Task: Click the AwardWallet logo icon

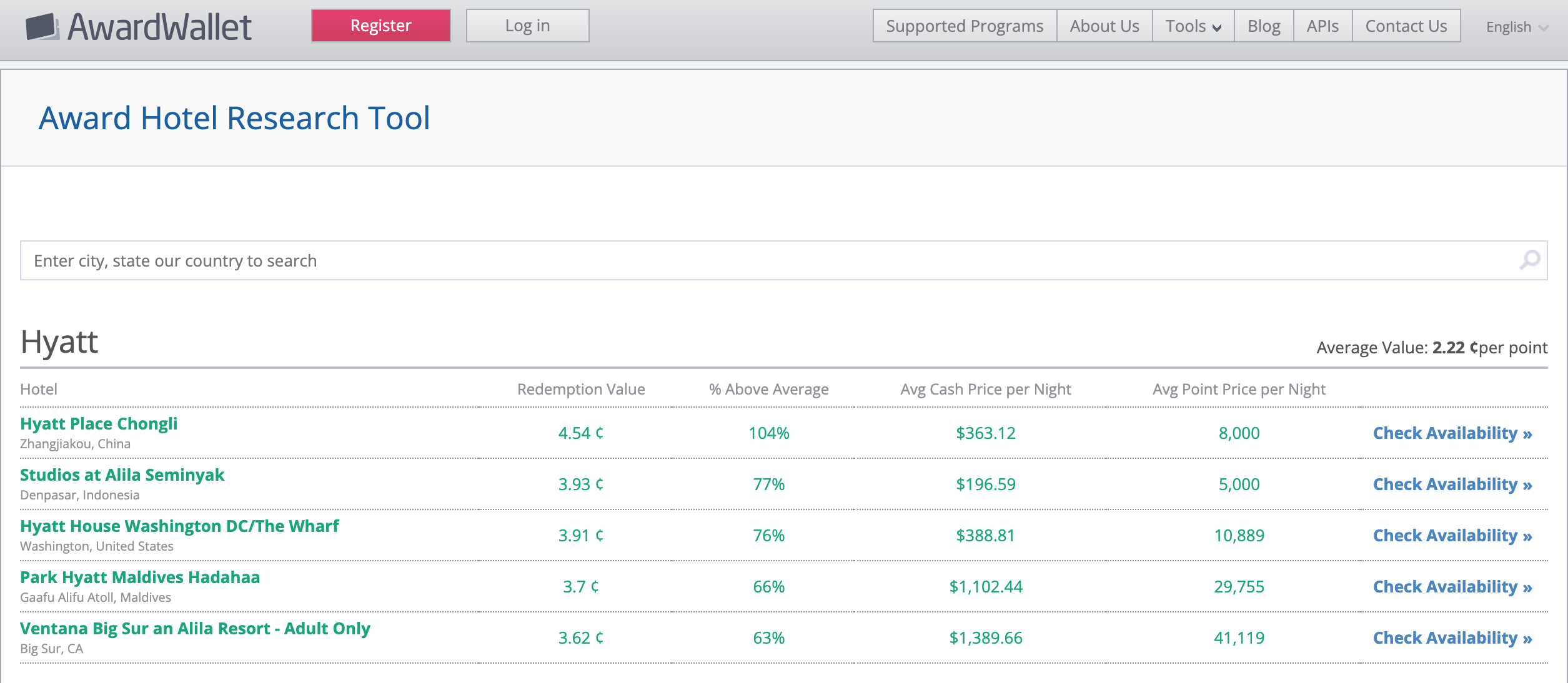Action: point(42,27)
